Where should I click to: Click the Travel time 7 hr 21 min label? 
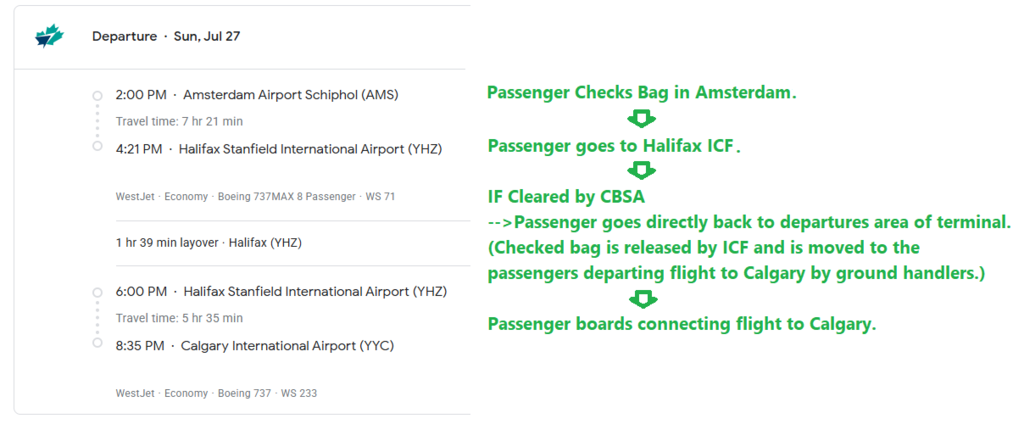(179, 121)
